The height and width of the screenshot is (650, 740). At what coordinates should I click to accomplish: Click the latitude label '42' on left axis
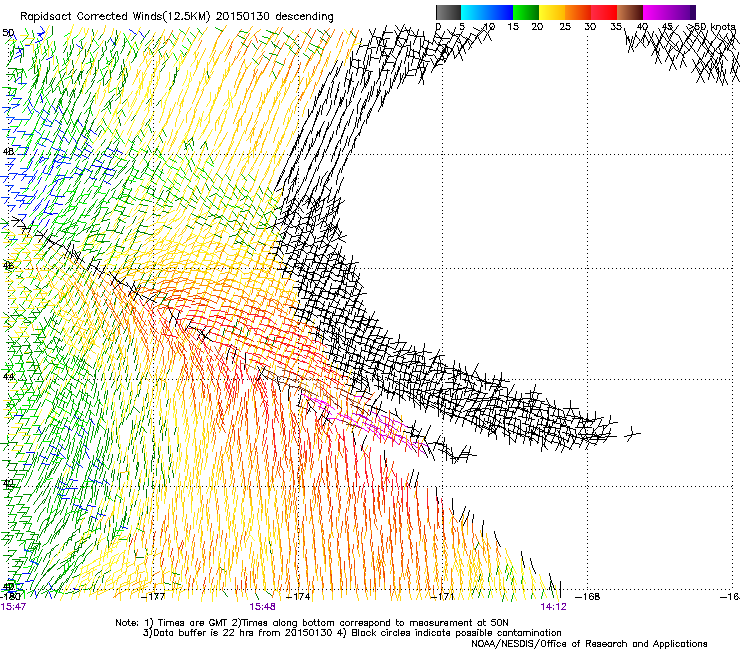click(8, 484)
